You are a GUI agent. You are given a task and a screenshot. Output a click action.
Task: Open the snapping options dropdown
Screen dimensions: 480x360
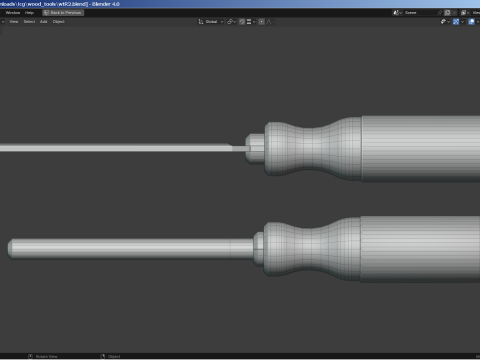(x=251, y=22)
